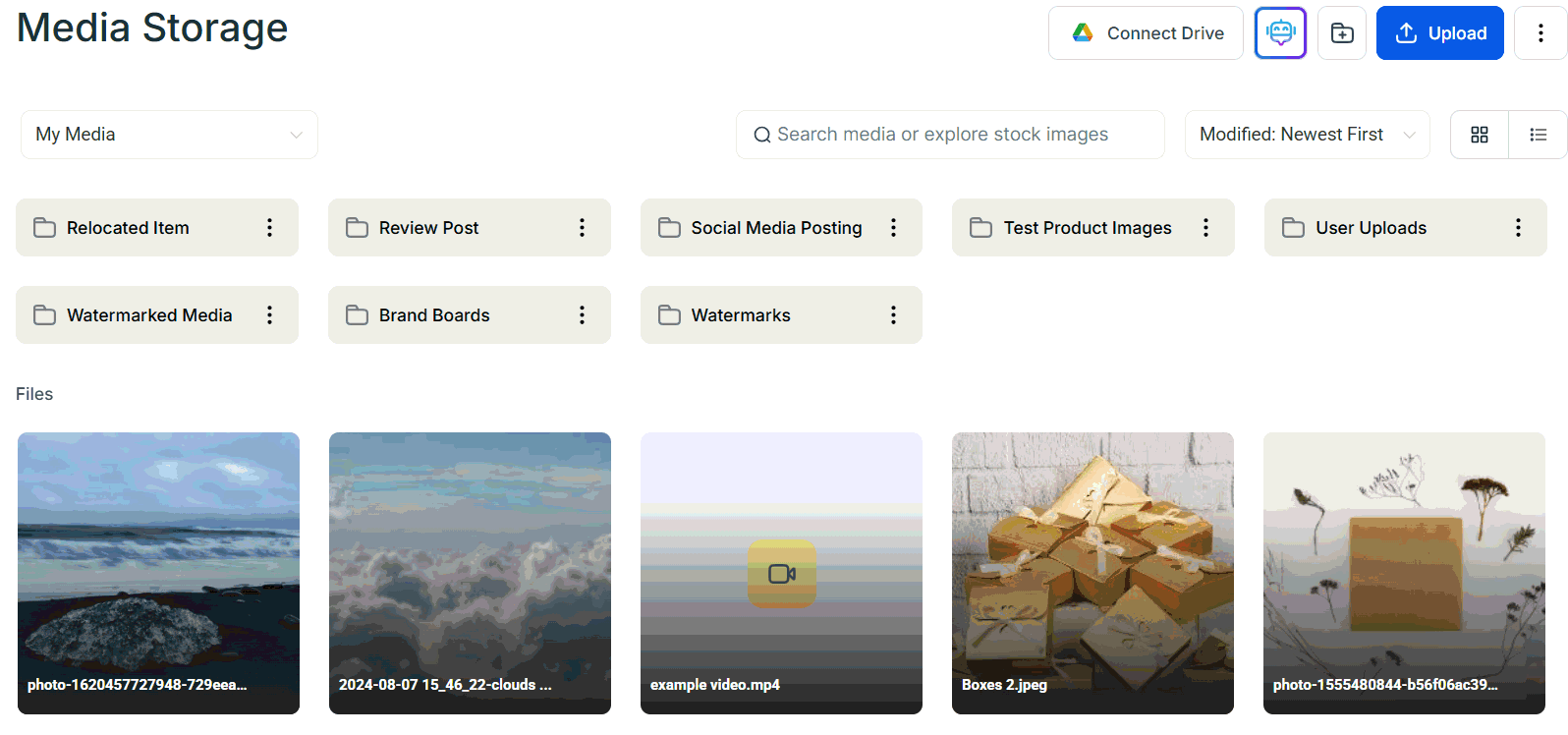Open the Test Product Images folder

pyautogui.click(x=1078, y=228)
